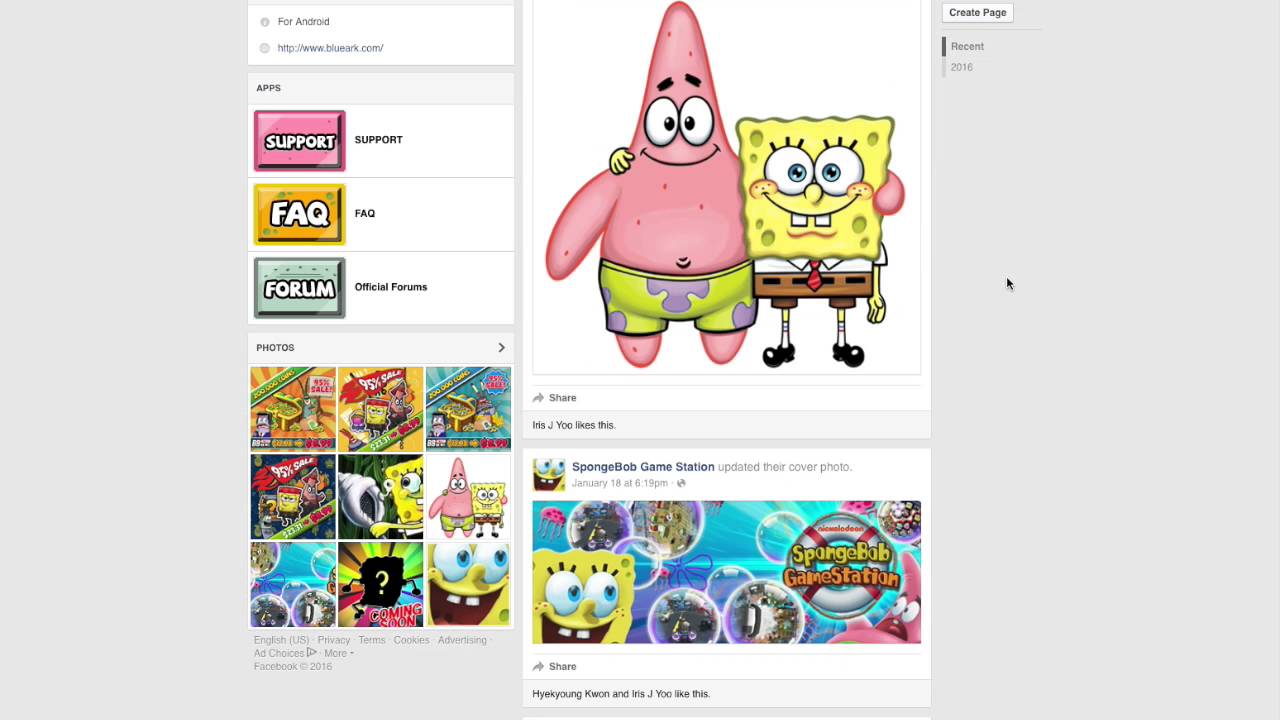1280x720 pixels.
Task: Expand the More footer dropdown
Action: coord(338,653)
